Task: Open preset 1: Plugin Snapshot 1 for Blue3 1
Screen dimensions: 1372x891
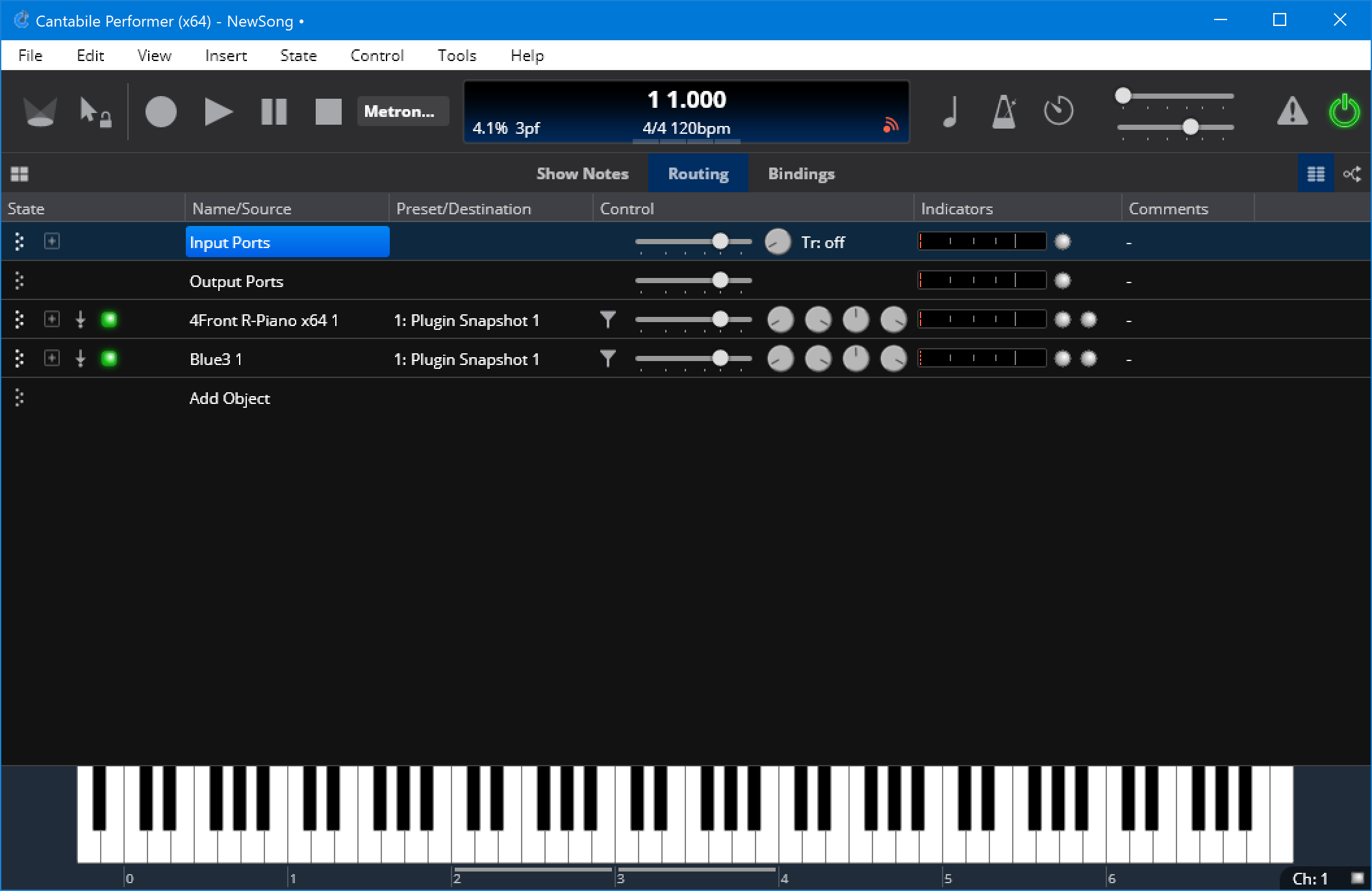Action: click(466, 359)
